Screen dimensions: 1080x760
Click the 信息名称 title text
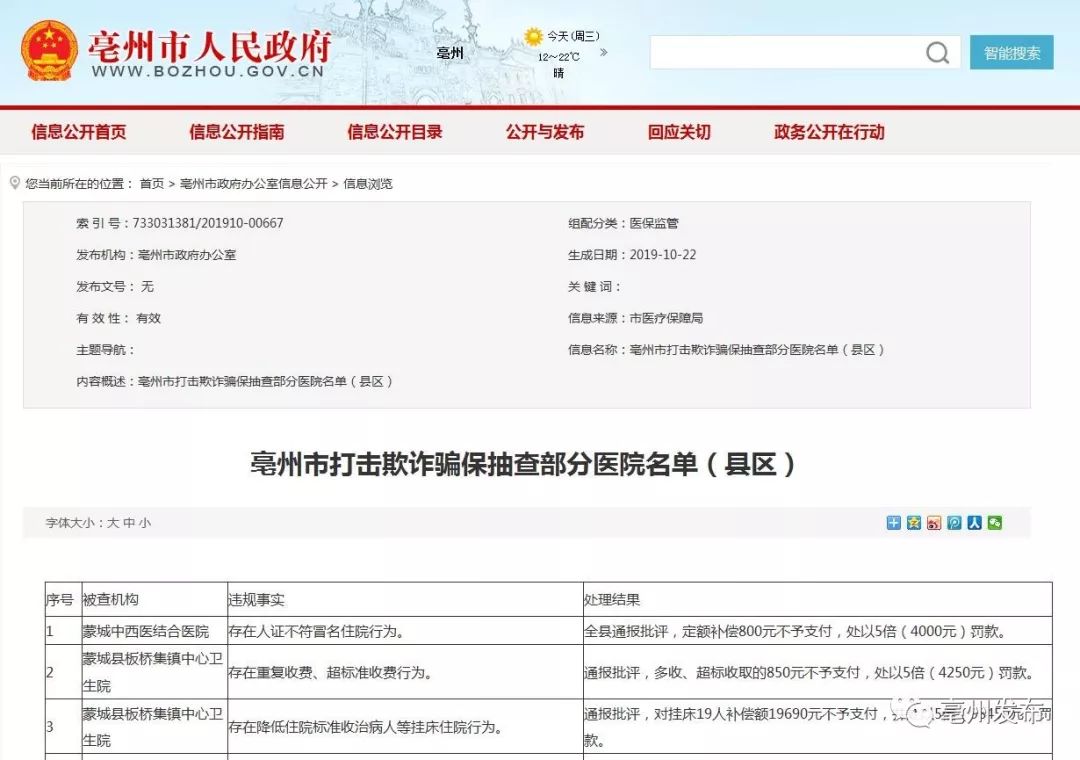pyautogui.click(x=756, y=349)
